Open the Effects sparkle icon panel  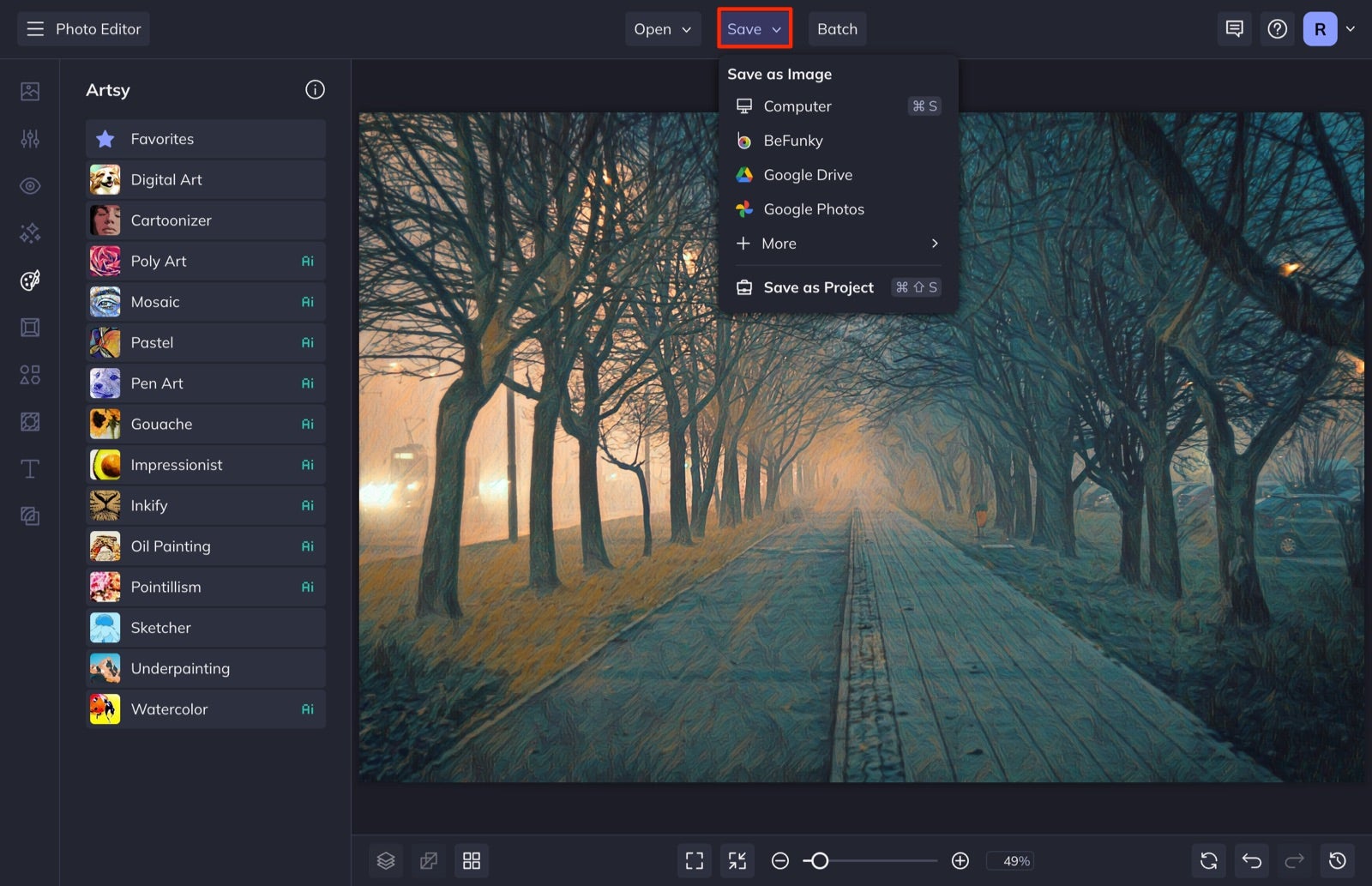click(x=29, y=232)
